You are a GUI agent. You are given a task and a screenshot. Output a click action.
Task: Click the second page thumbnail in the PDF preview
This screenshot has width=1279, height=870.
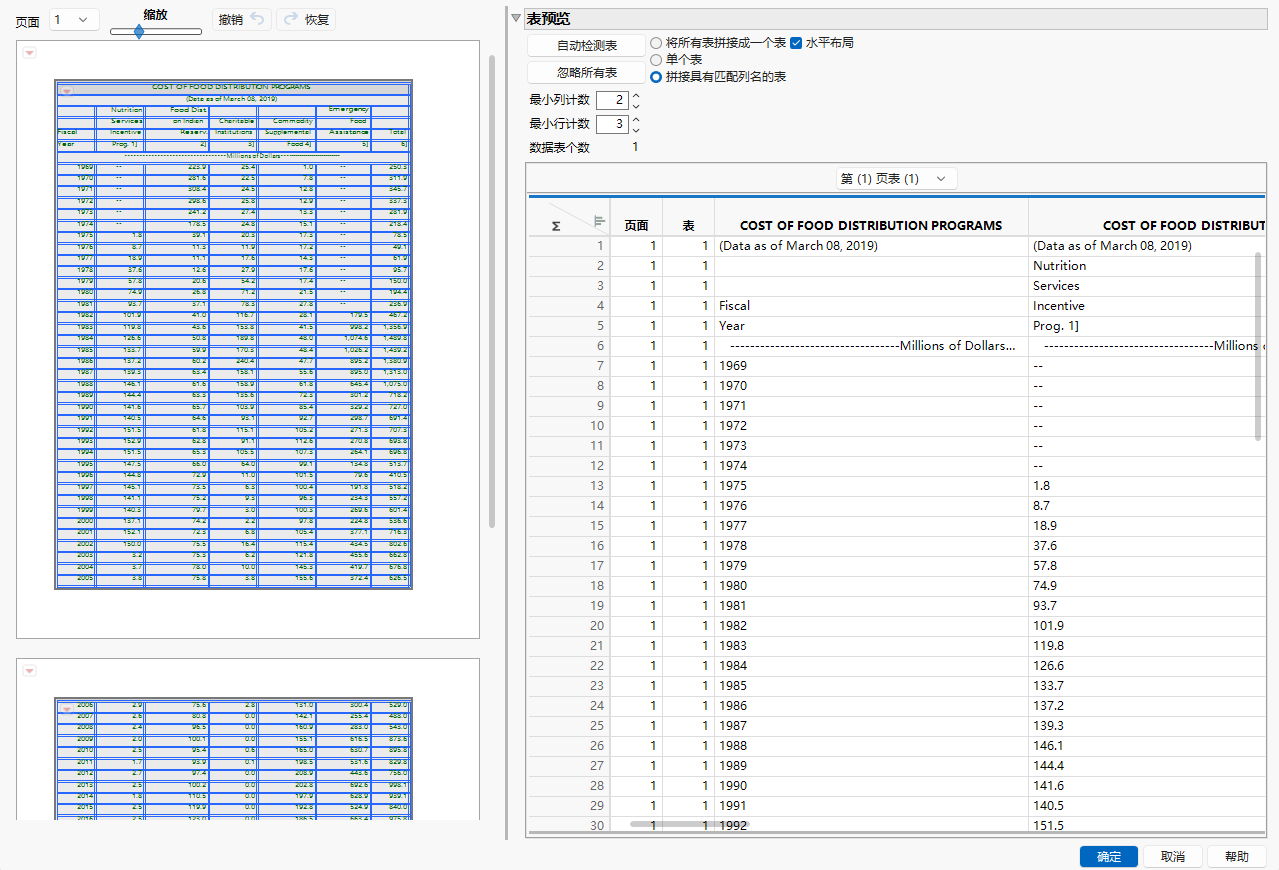tap(248, 739)
